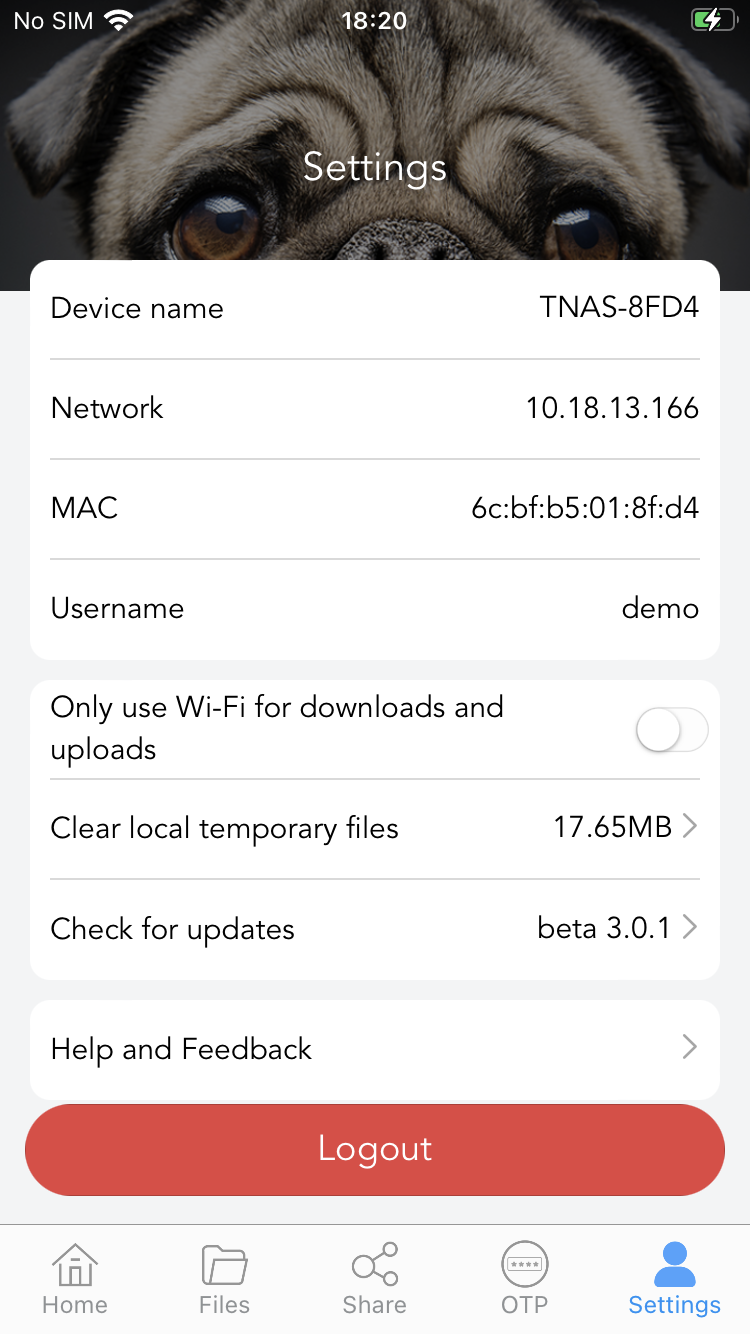This screenshot has height=1334, width=750.
Task: Tap the Network IP address 10.18.13.166
Action: pyautogui.click(x=612, y=408)
